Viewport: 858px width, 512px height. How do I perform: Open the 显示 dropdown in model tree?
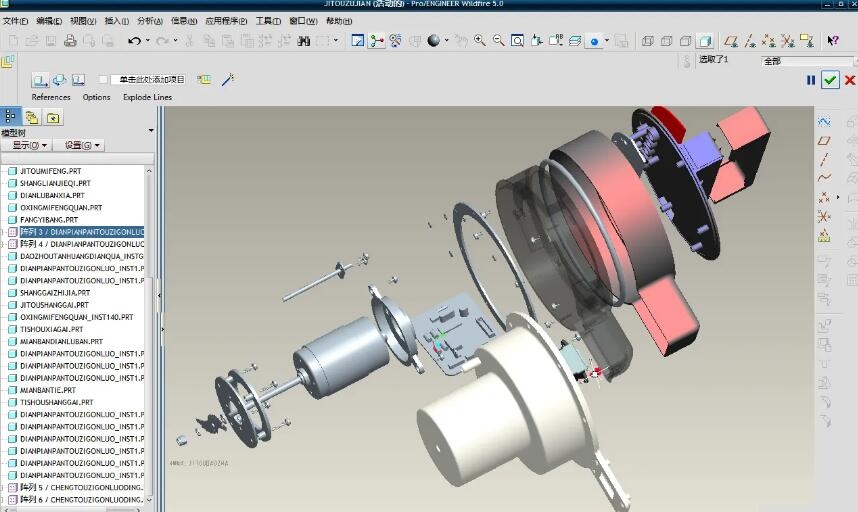tap(30, 146)
